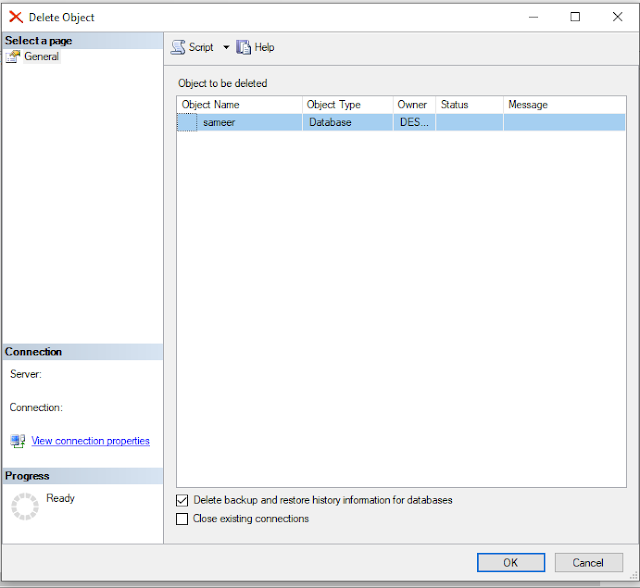Click the Status column header

(x=469, y=105)
